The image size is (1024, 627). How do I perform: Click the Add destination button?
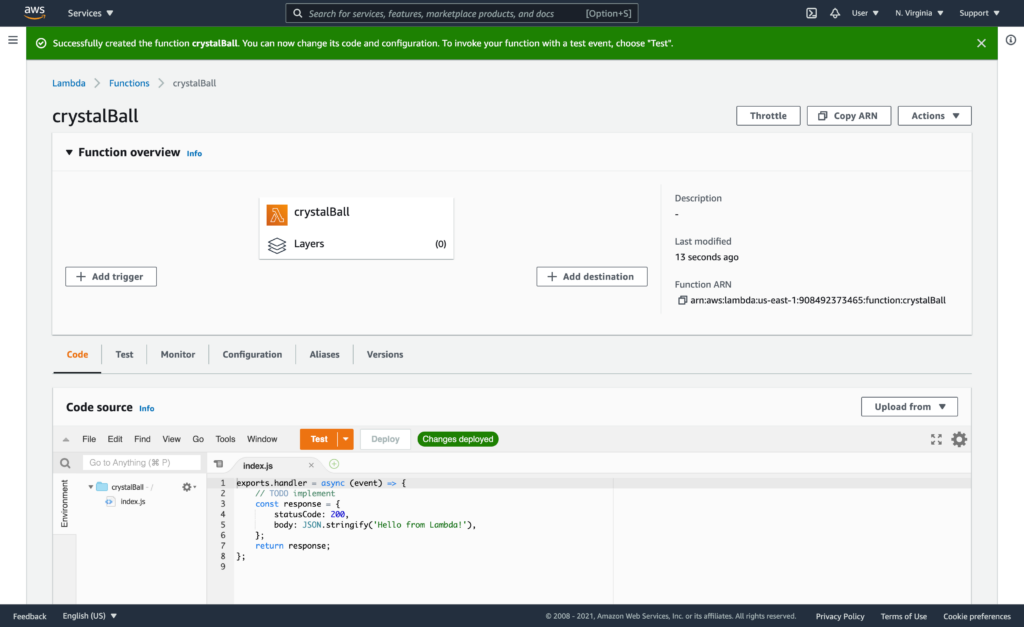coord(592,276)
